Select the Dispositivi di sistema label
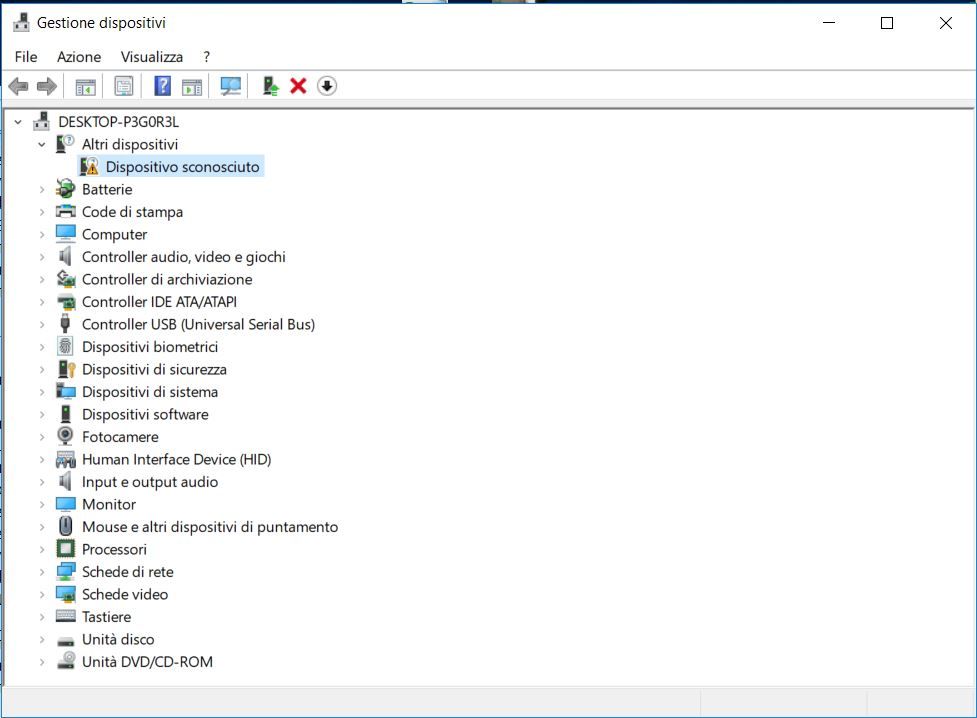This screenshot has width=977, height=718. coord(150,391)
